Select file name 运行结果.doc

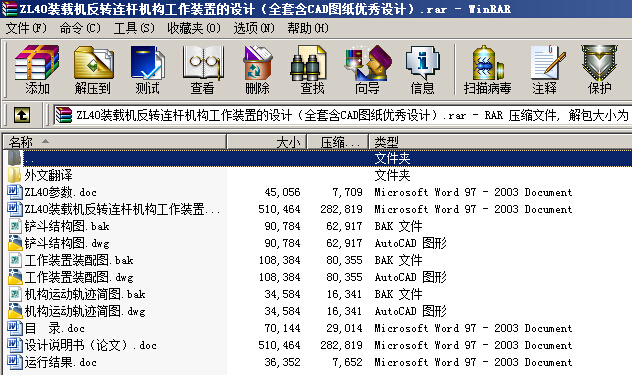click(60, 362)
